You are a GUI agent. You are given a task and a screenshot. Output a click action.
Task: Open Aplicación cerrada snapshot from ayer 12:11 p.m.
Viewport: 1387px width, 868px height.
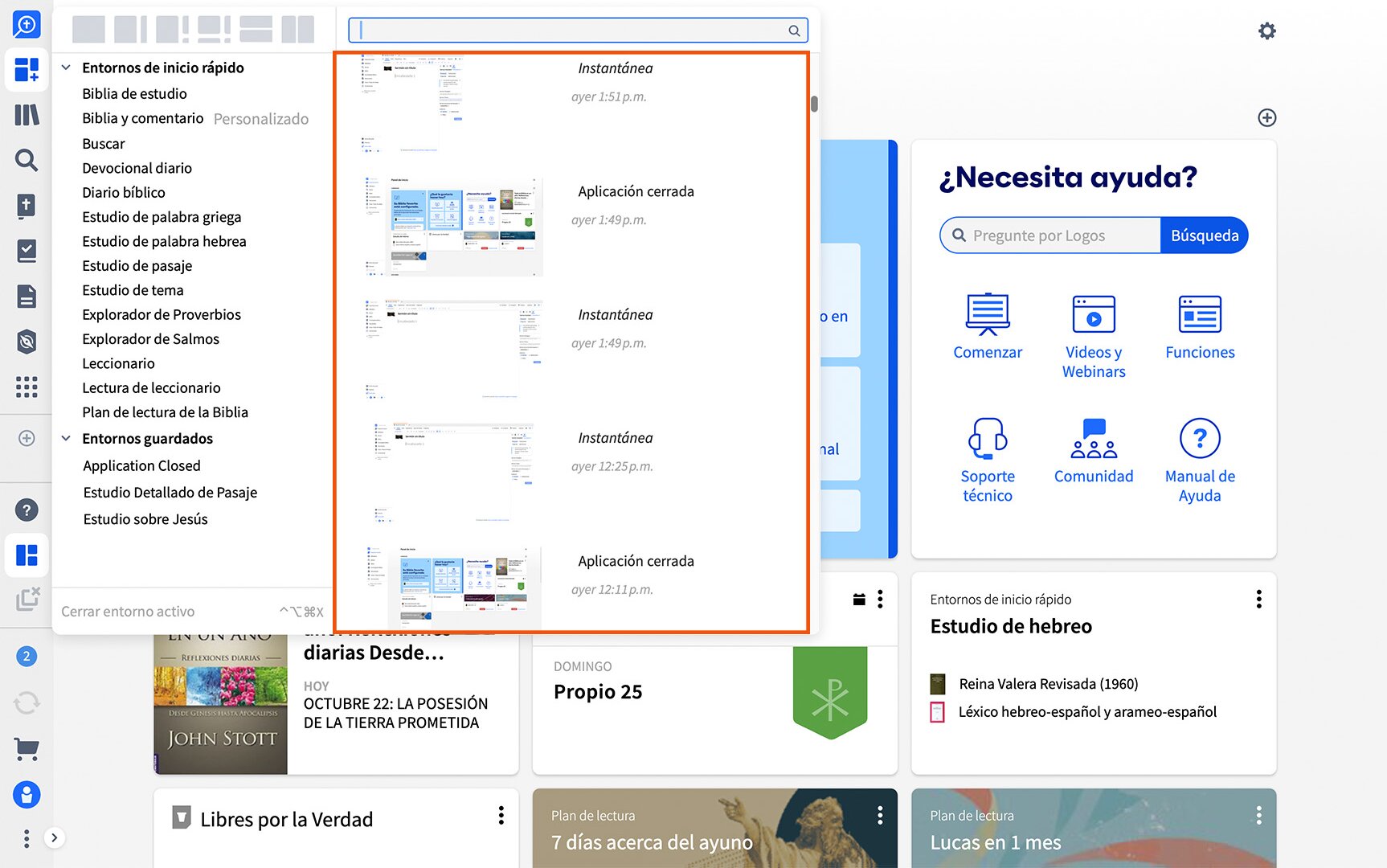click(x=572, y=587)
